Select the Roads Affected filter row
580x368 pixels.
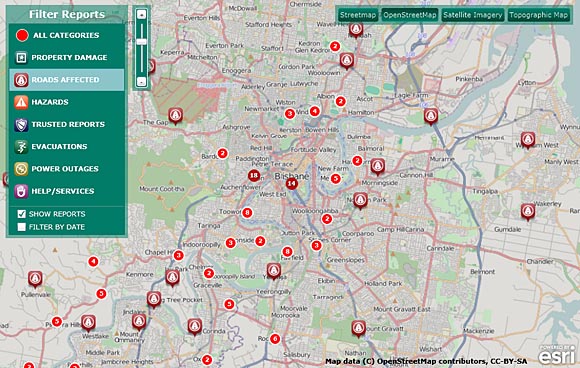pyautogui.click(x=67, y=80)
